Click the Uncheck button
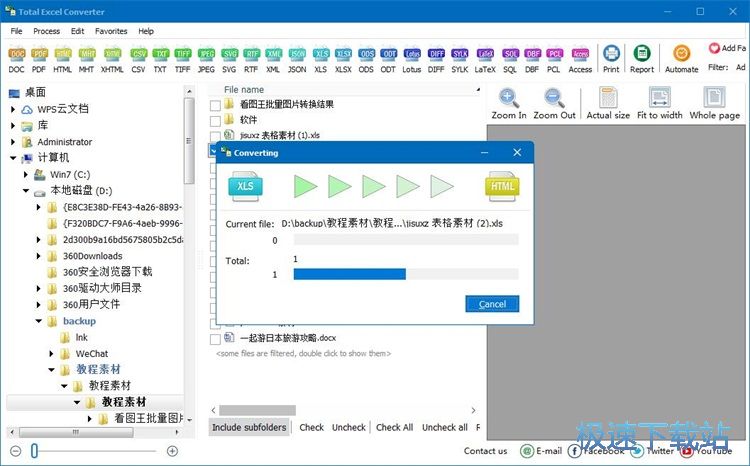750x466 pixels. 349,427
